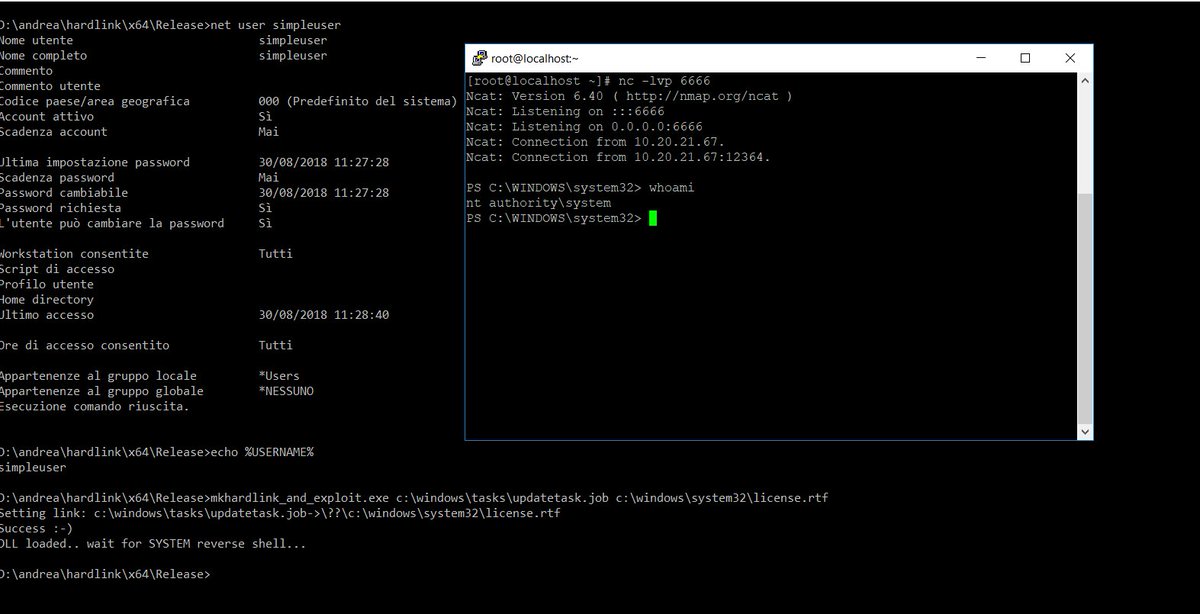This screenshot has height=614, width=1200.
Task: Click 'L'utente può cambiare la password' row
Action: [x=136, y=223]
